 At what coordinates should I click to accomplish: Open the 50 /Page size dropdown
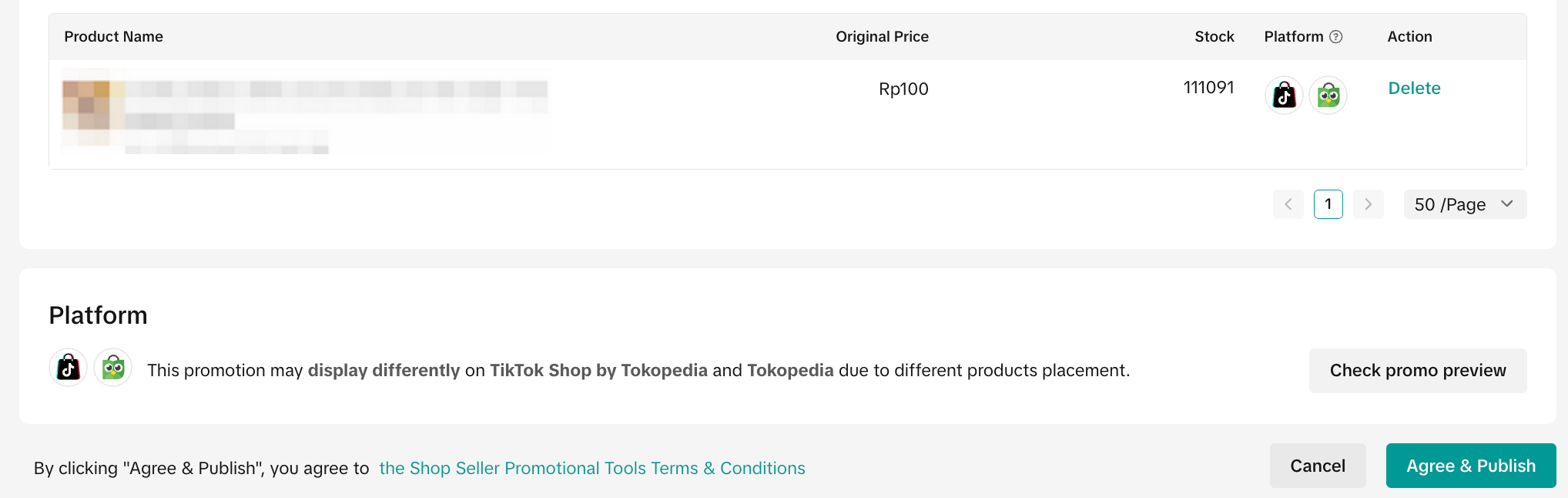pos(1464,204)
